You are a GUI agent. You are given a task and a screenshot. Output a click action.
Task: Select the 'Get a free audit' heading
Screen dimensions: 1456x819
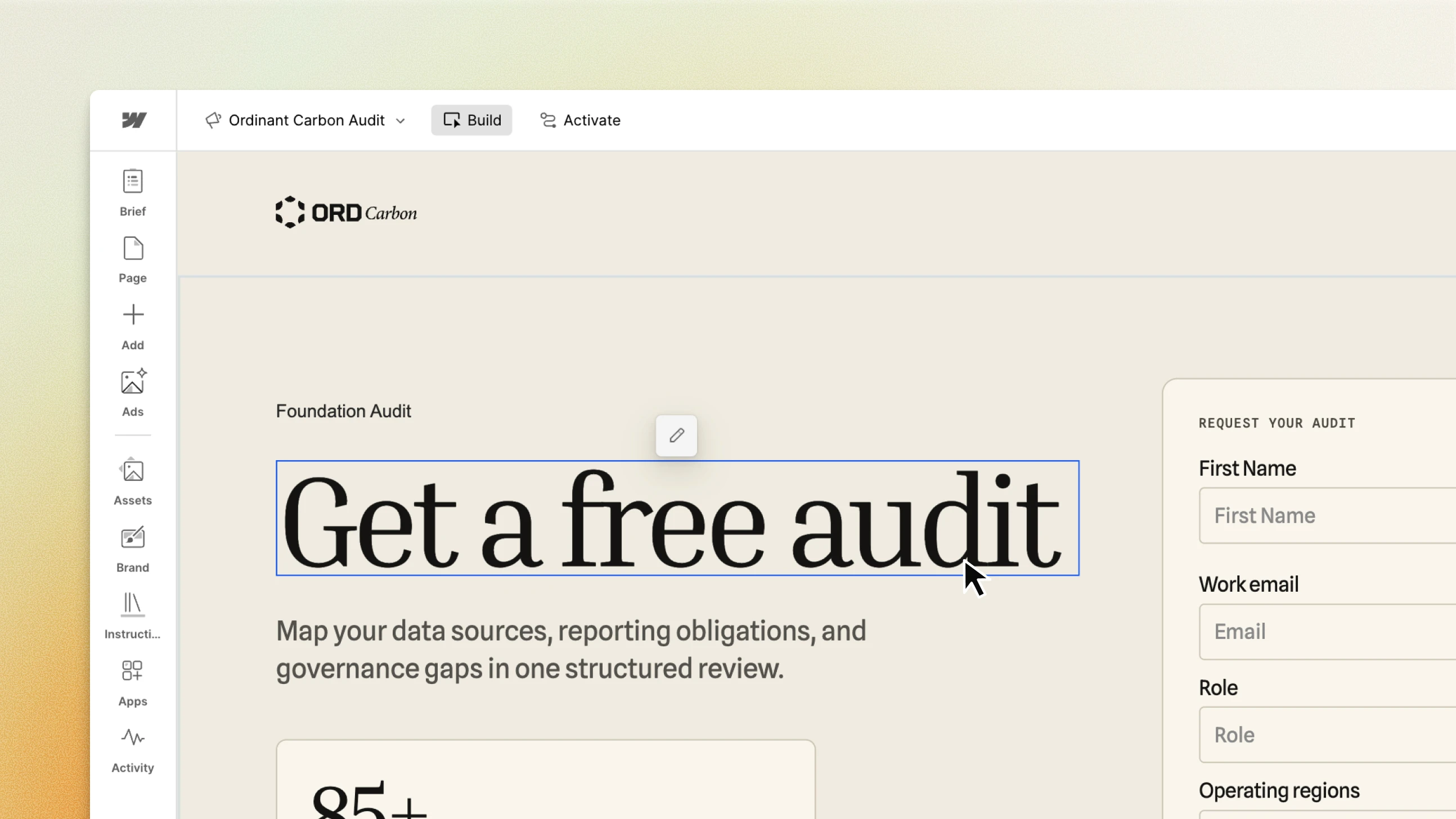[677, 518]
